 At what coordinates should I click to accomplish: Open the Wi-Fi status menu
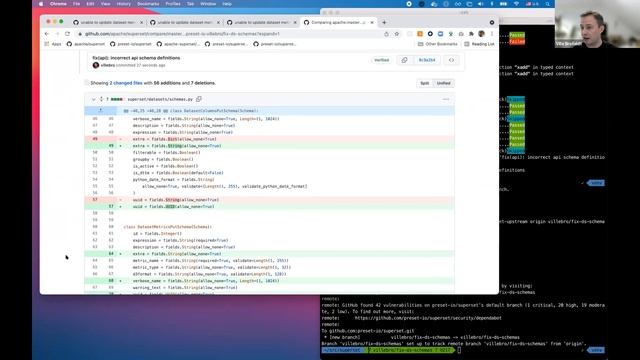(516, 4)
